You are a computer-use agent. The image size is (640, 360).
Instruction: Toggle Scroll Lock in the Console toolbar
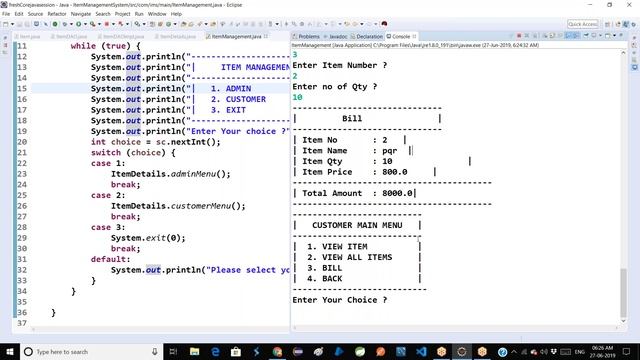pyautogui.click(x=552, y=36)
